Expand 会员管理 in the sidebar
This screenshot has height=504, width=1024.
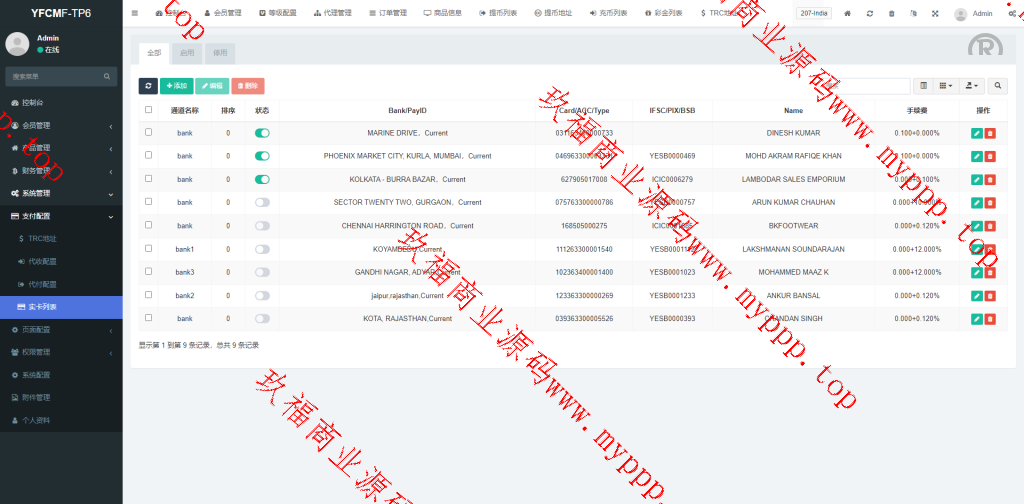coord(60,125)
